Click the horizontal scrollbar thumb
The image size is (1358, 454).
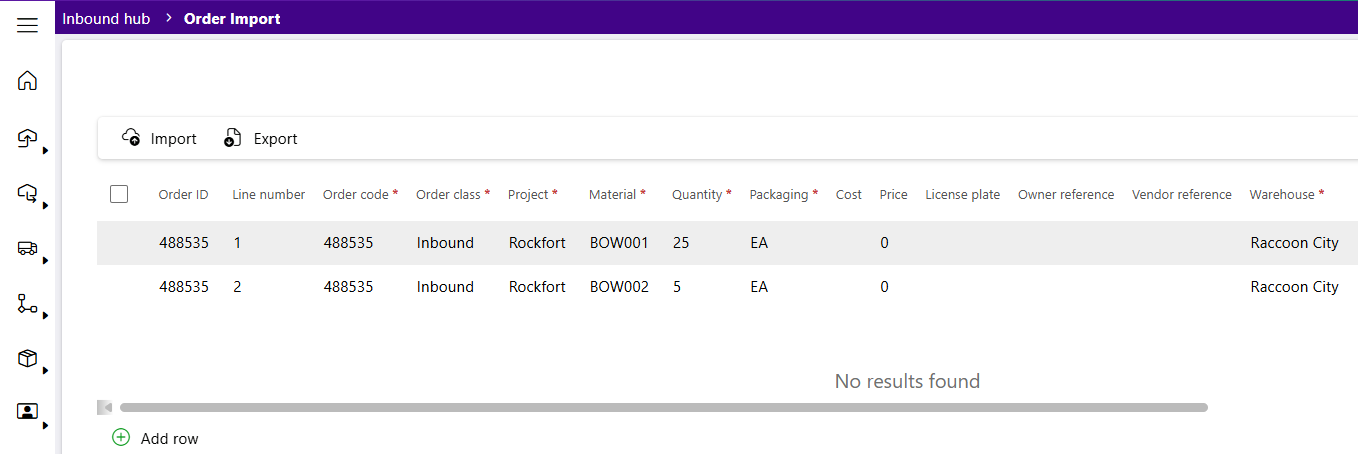point(664,407)
